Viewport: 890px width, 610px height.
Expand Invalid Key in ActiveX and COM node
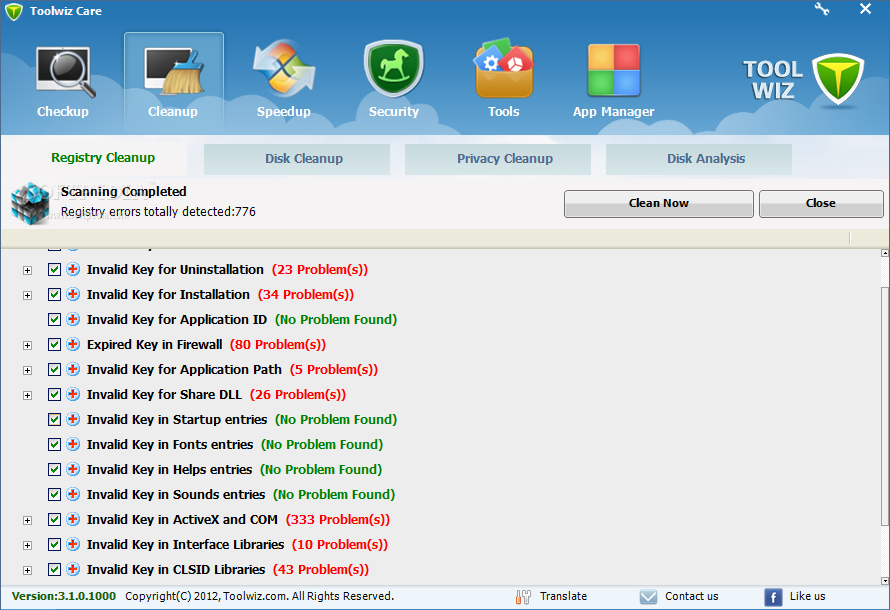coord(27,520)
